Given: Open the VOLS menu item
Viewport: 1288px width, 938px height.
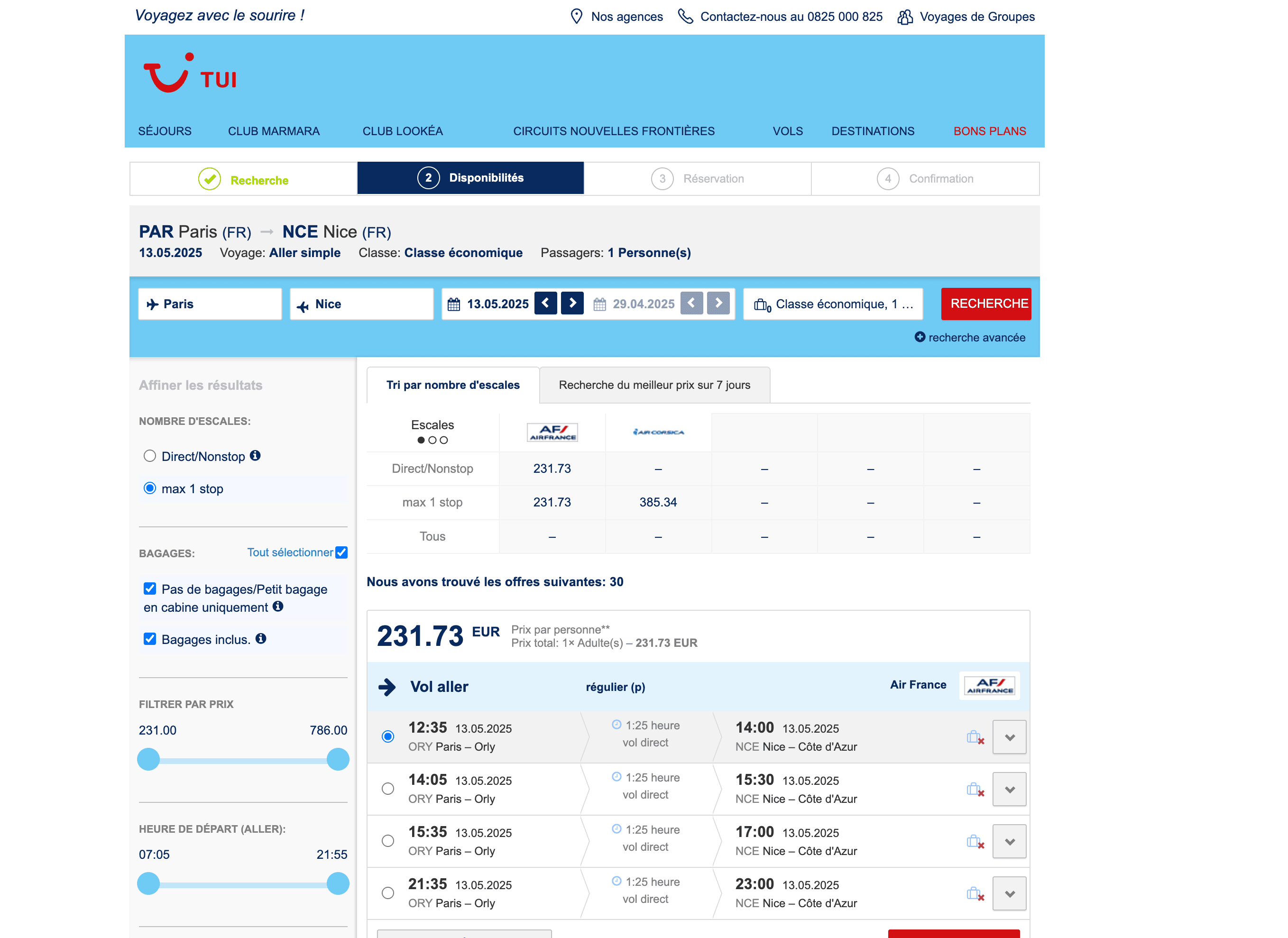Looking at the screenshot, I should [x=787, y=131].
